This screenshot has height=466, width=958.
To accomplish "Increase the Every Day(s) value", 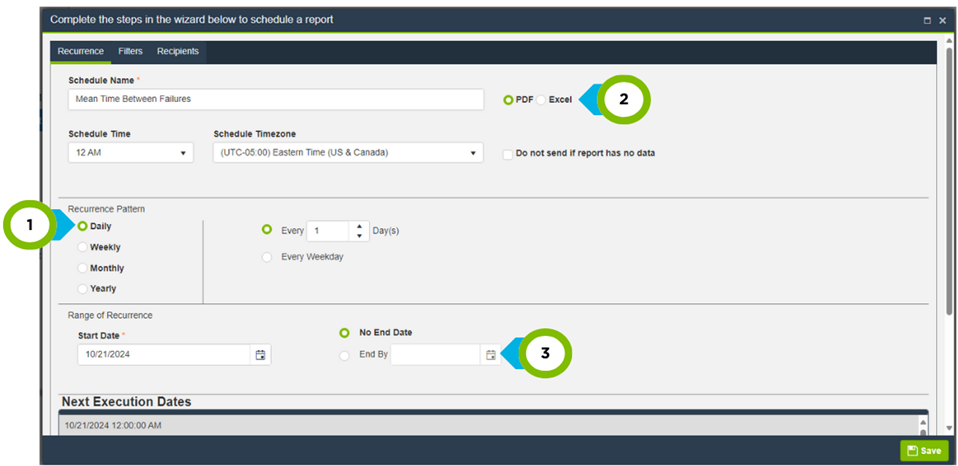I will 360,225.
